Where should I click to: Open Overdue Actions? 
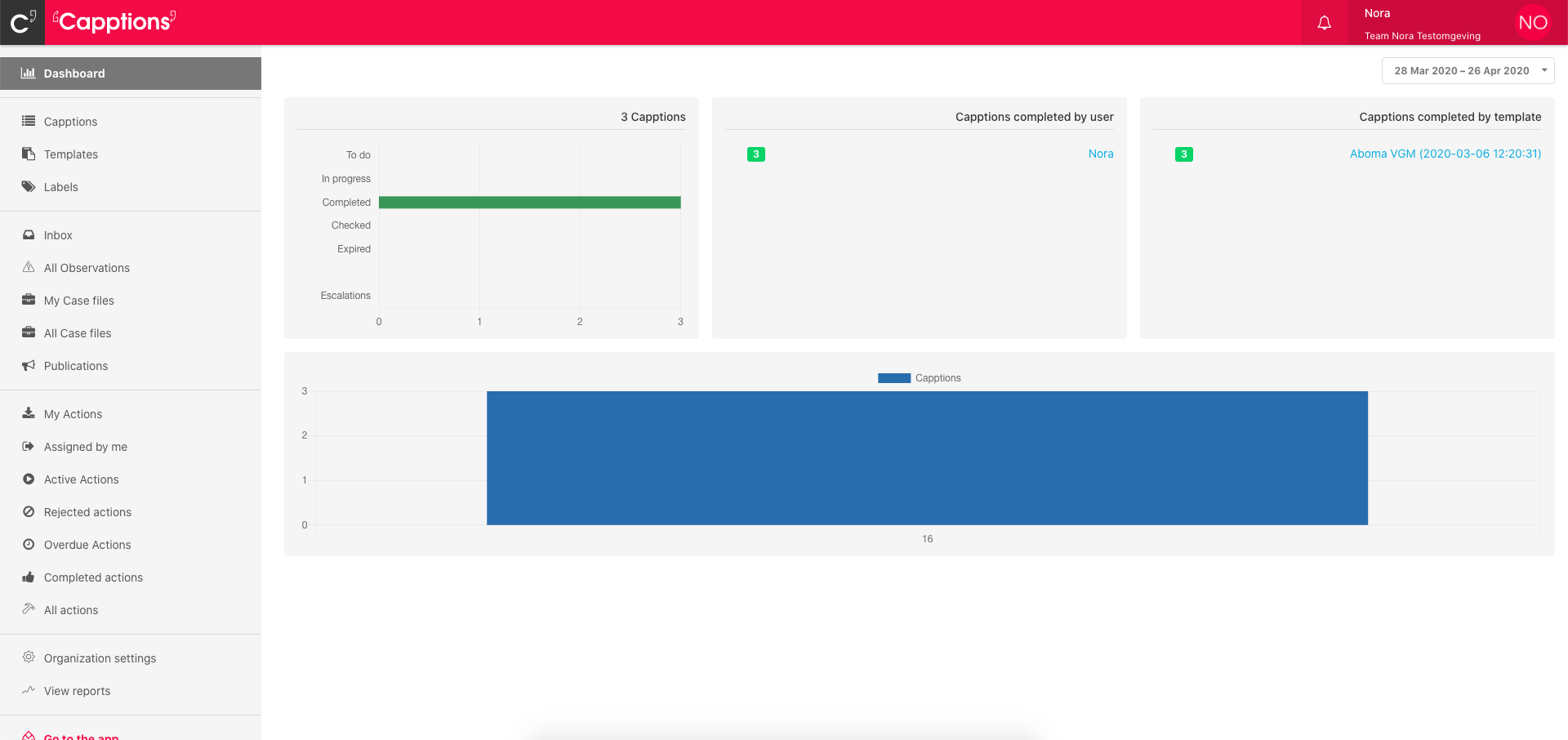click(x=131, y=545)
